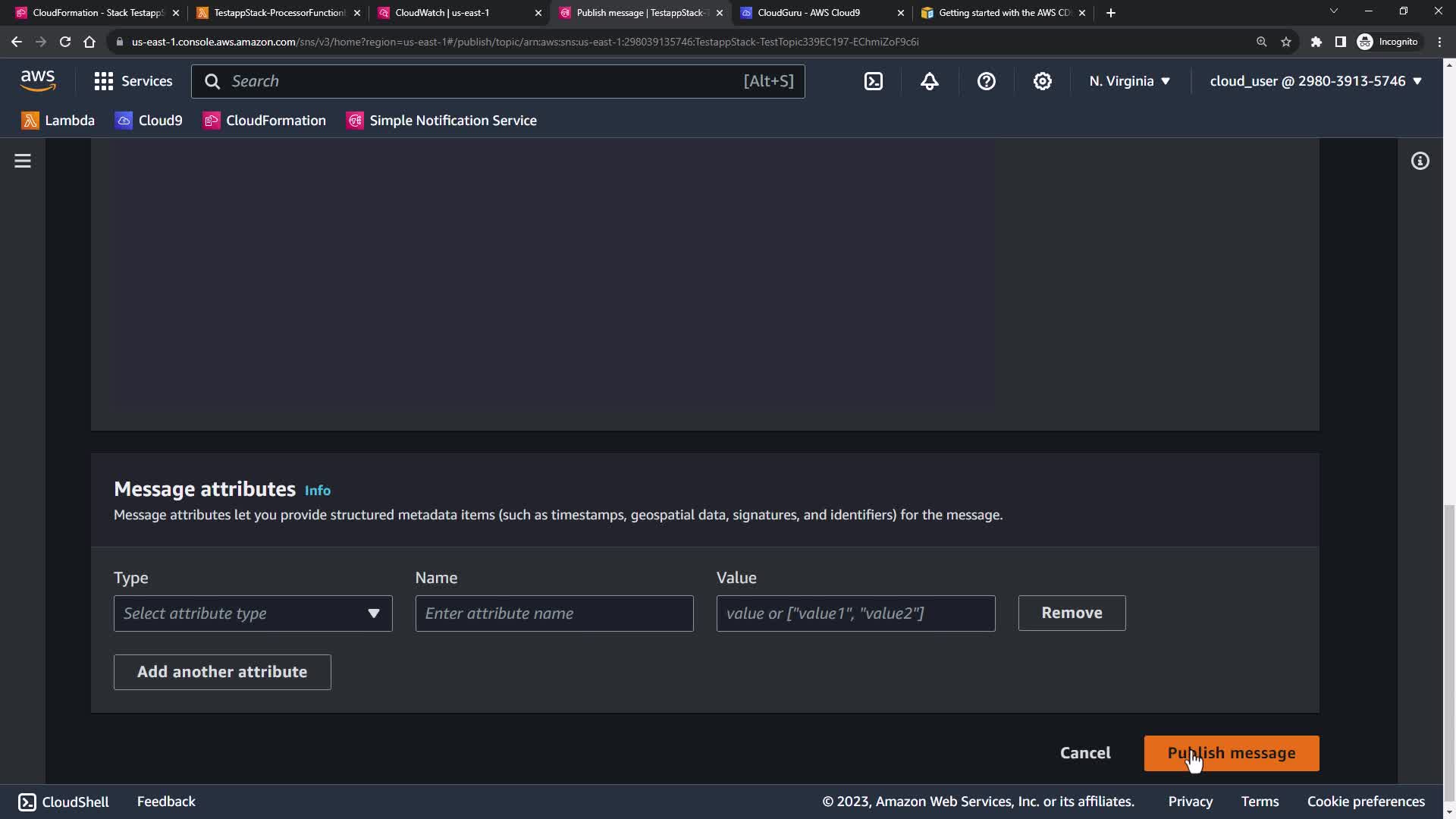Screen dimensions: 1456x819
Task: Expand Select attribute type dropdown
Action: [x=253, y=613]
